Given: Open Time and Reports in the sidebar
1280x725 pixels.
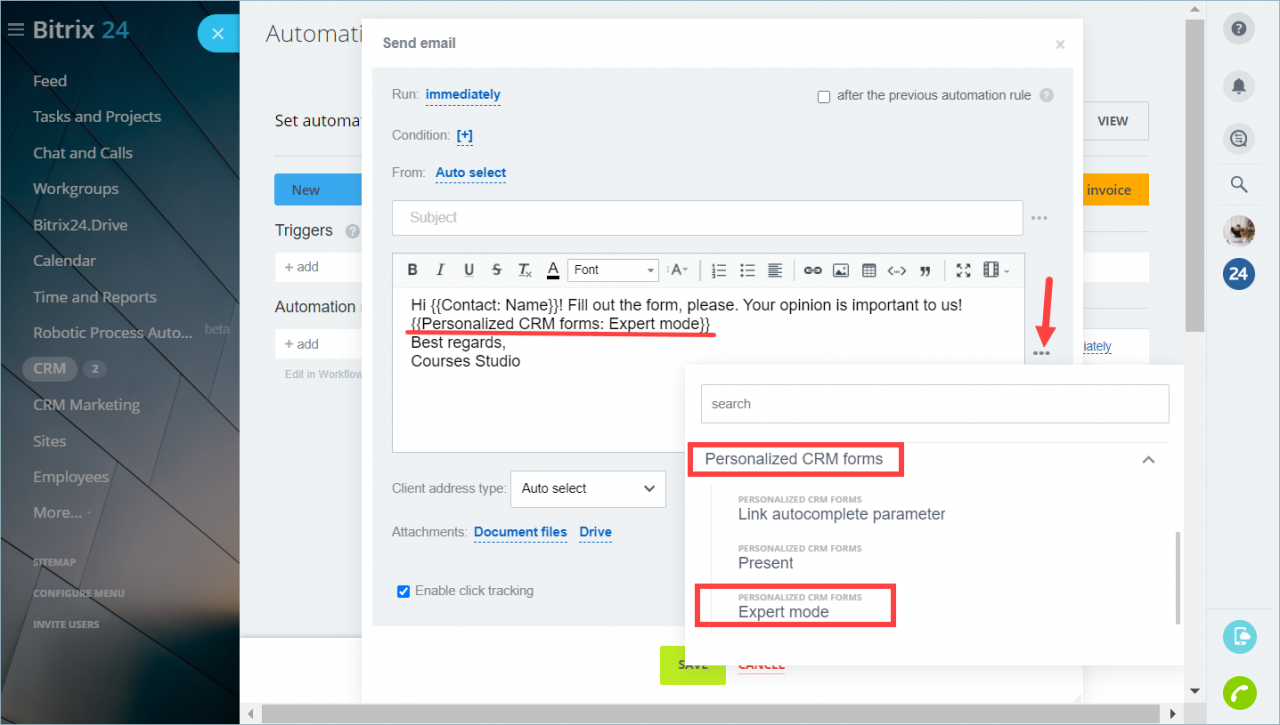Looking at the screenshot, I should click(x=95, y=297).
